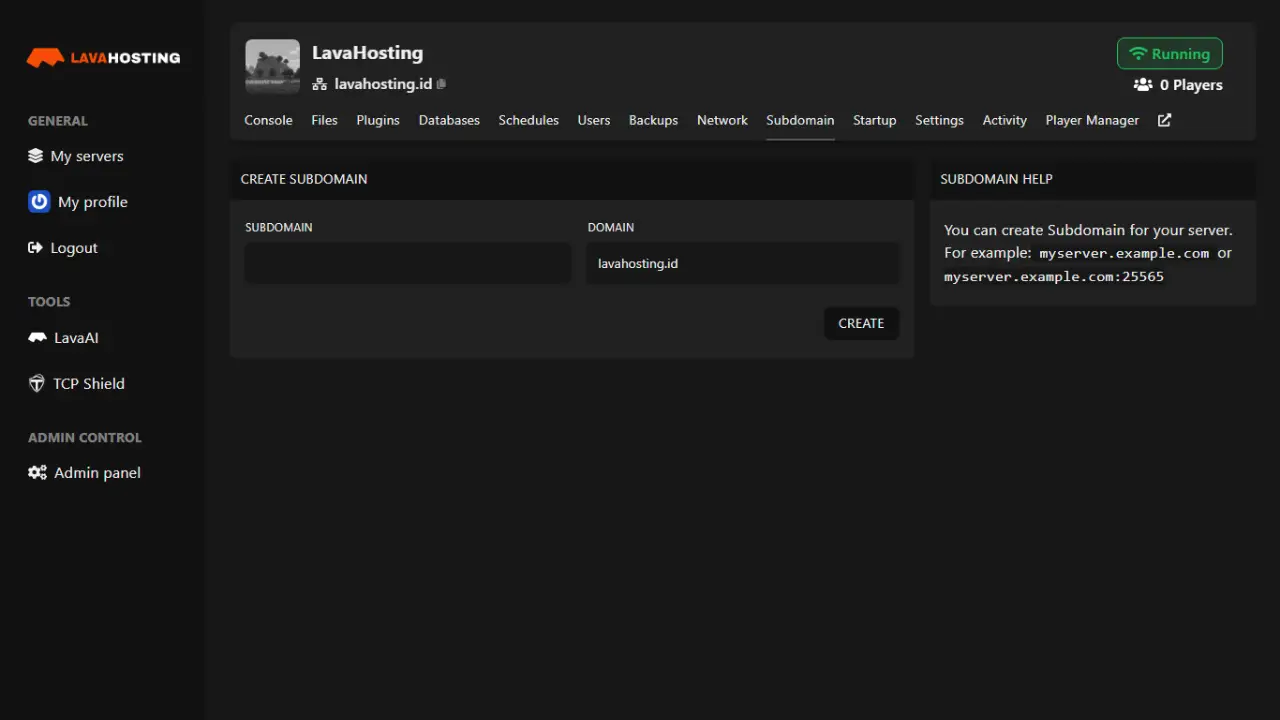
Task: Click the LavaHosting flame logo
Action: pyautogui.click(x=47, y=57)
